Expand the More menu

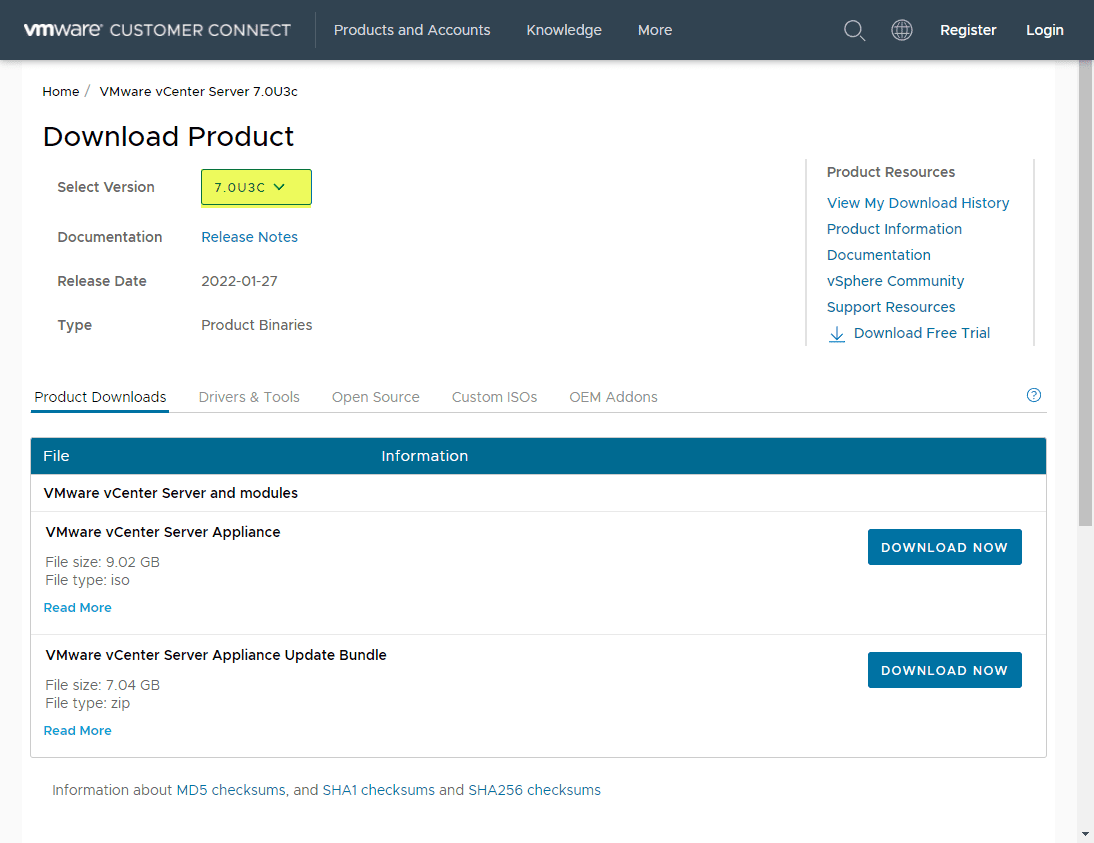(655, 30)
